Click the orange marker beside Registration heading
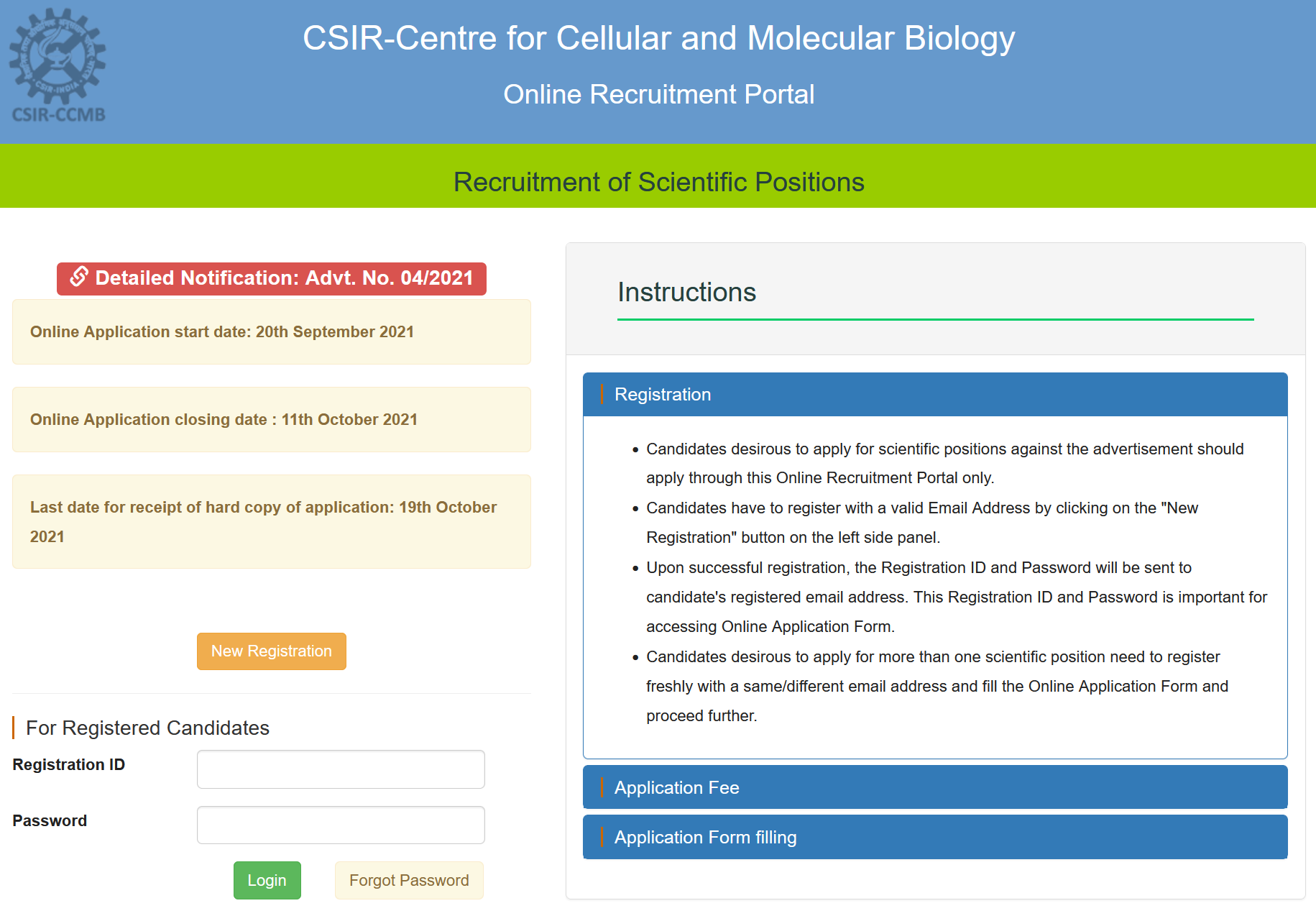This screenshot has height=916, width=1316. click(602, 395)
